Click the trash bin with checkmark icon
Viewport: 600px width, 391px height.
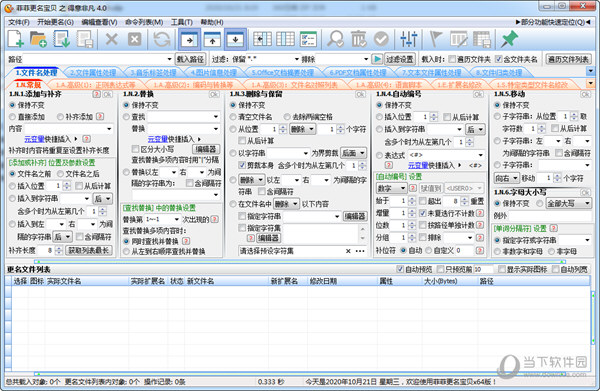359,39
